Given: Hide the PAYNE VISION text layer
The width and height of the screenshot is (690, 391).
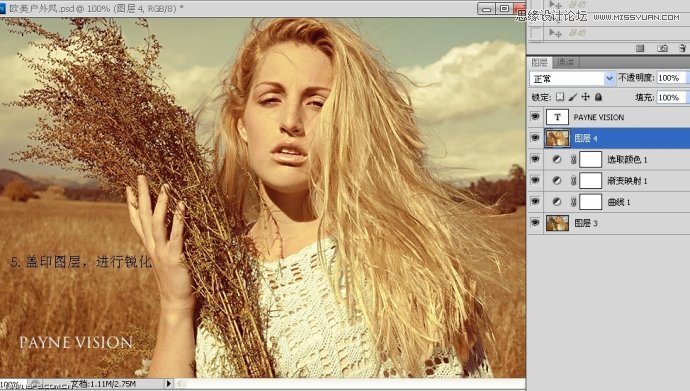Looking at the screenshot, I should click(535, 117).
